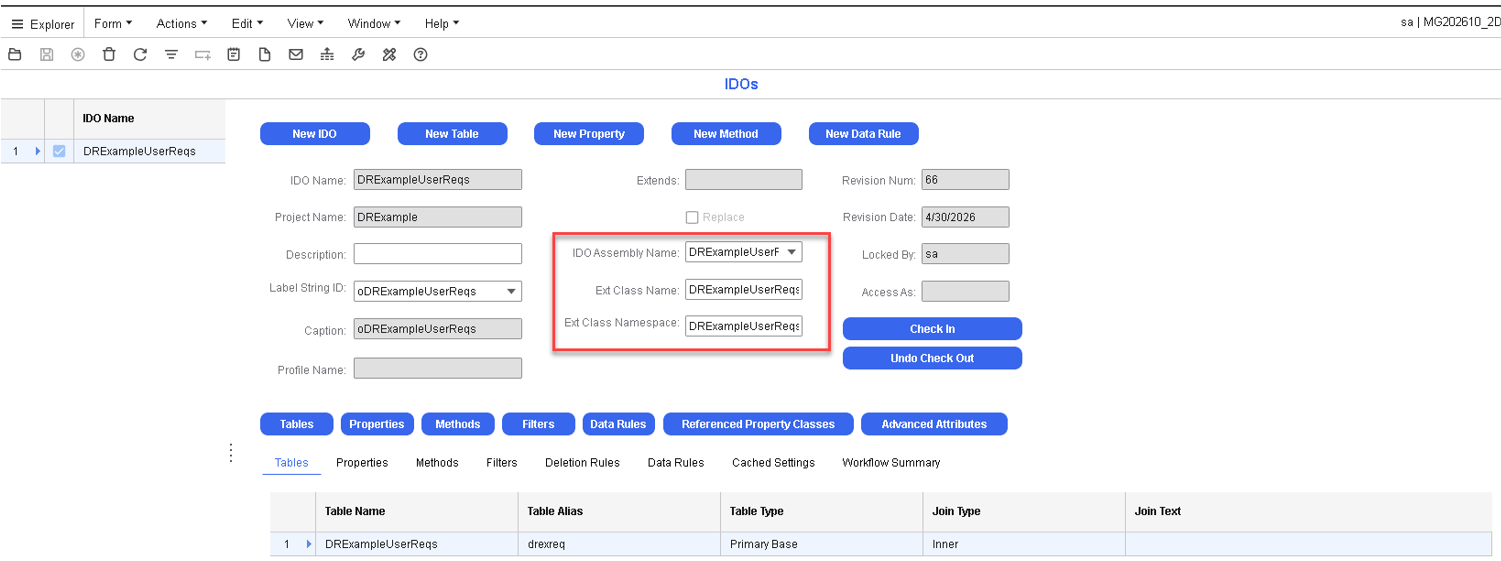Switch to the Cached Settings tab

773,463
